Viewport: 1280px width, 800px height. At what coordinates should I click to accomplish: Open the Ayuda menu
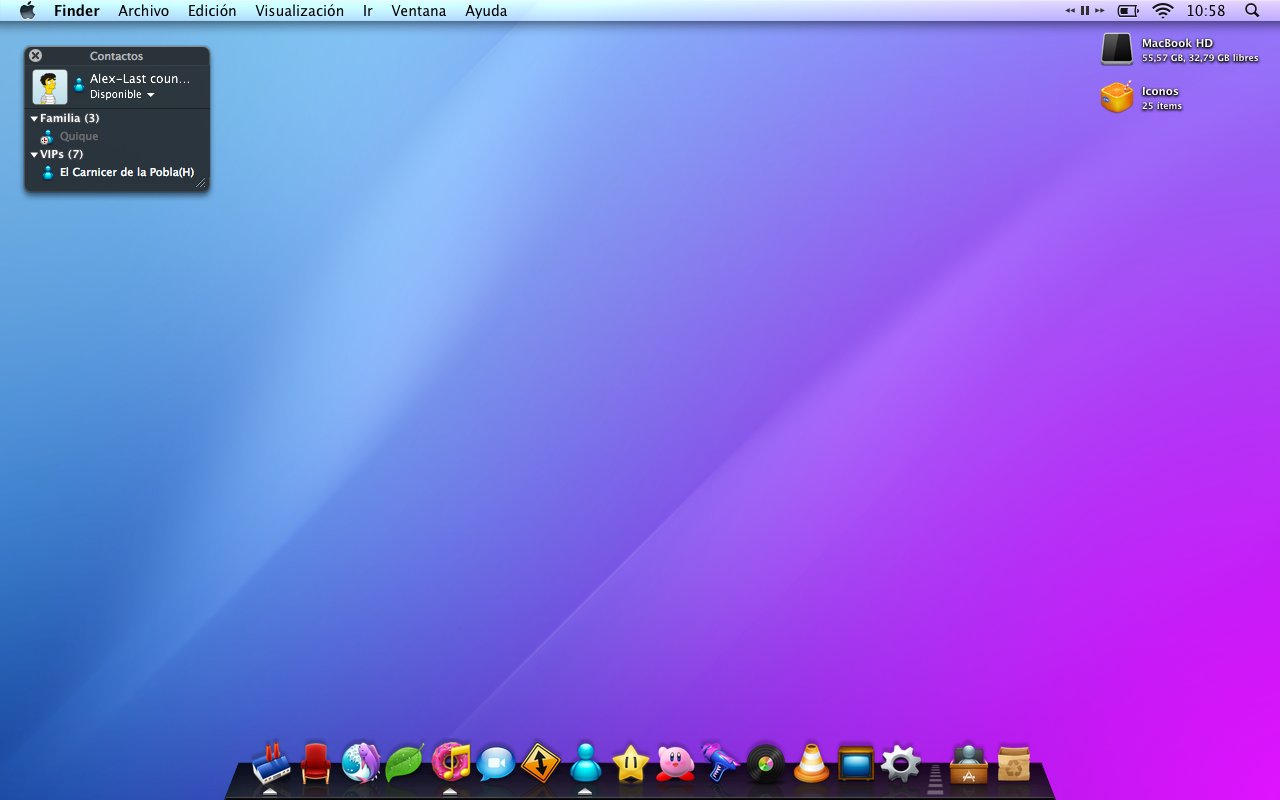[x=486, y=11]
